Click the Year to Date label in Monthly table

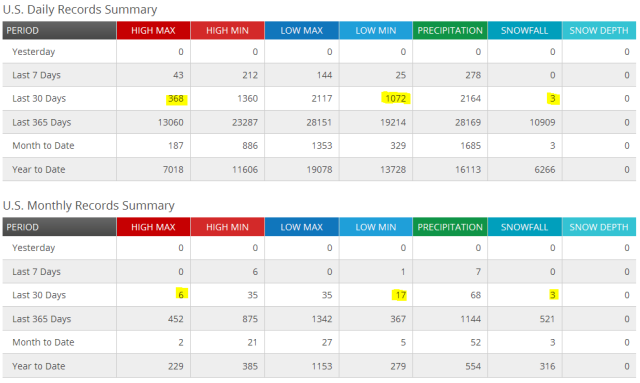tap(39, 366)
